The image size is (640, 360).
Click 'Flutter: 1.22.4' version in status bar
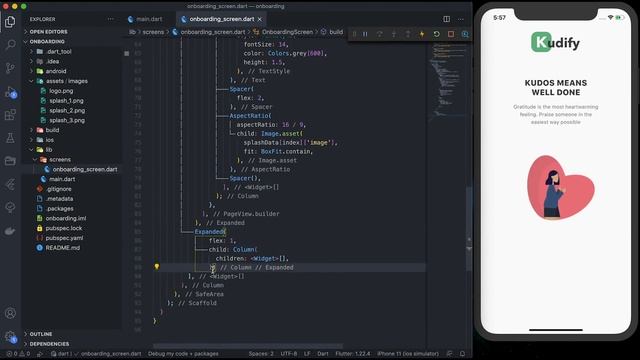pos(353,353)
